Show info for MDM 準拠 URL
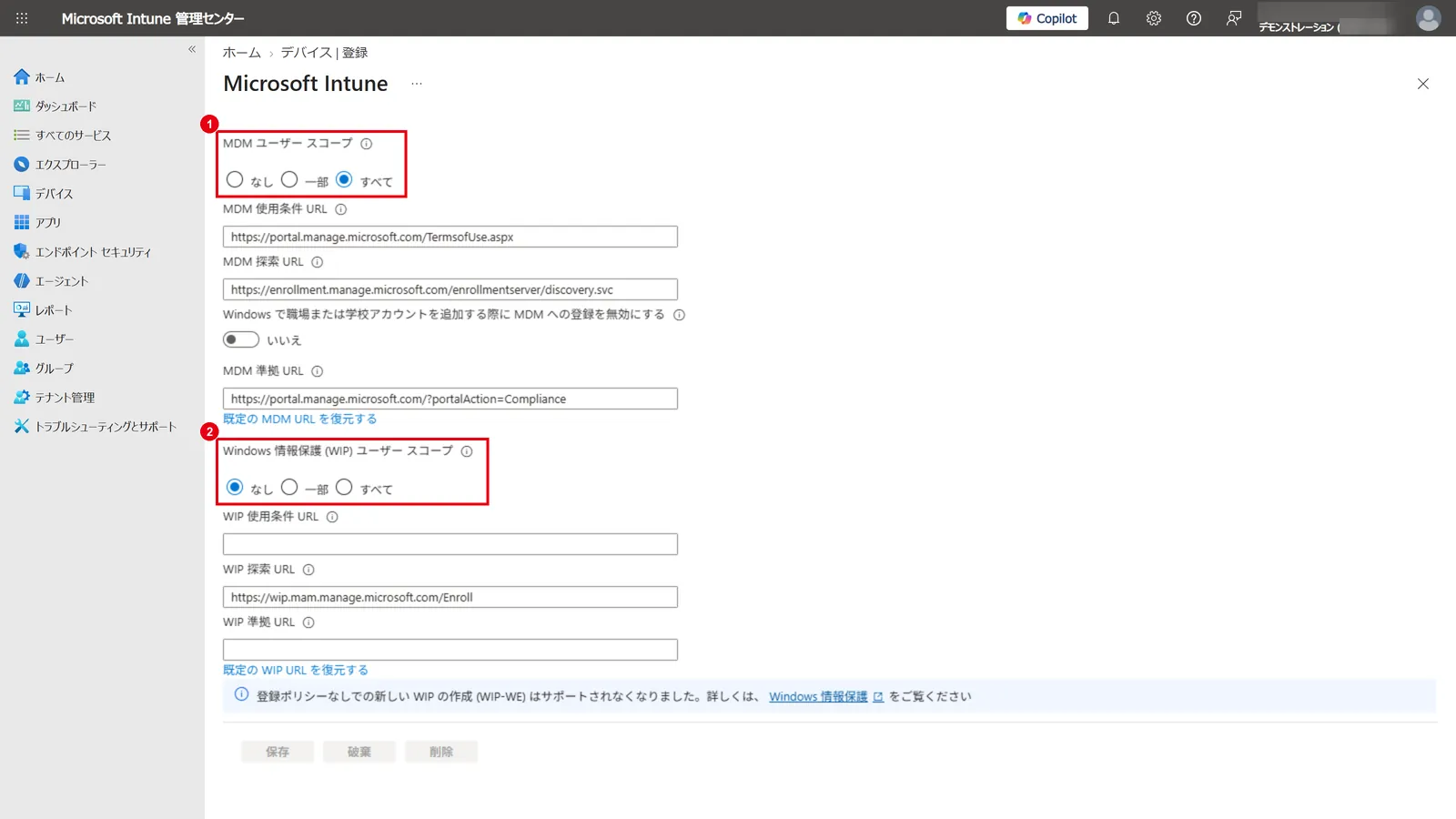The height and width of the screenshot is (819, 1456). click(317, 371)
